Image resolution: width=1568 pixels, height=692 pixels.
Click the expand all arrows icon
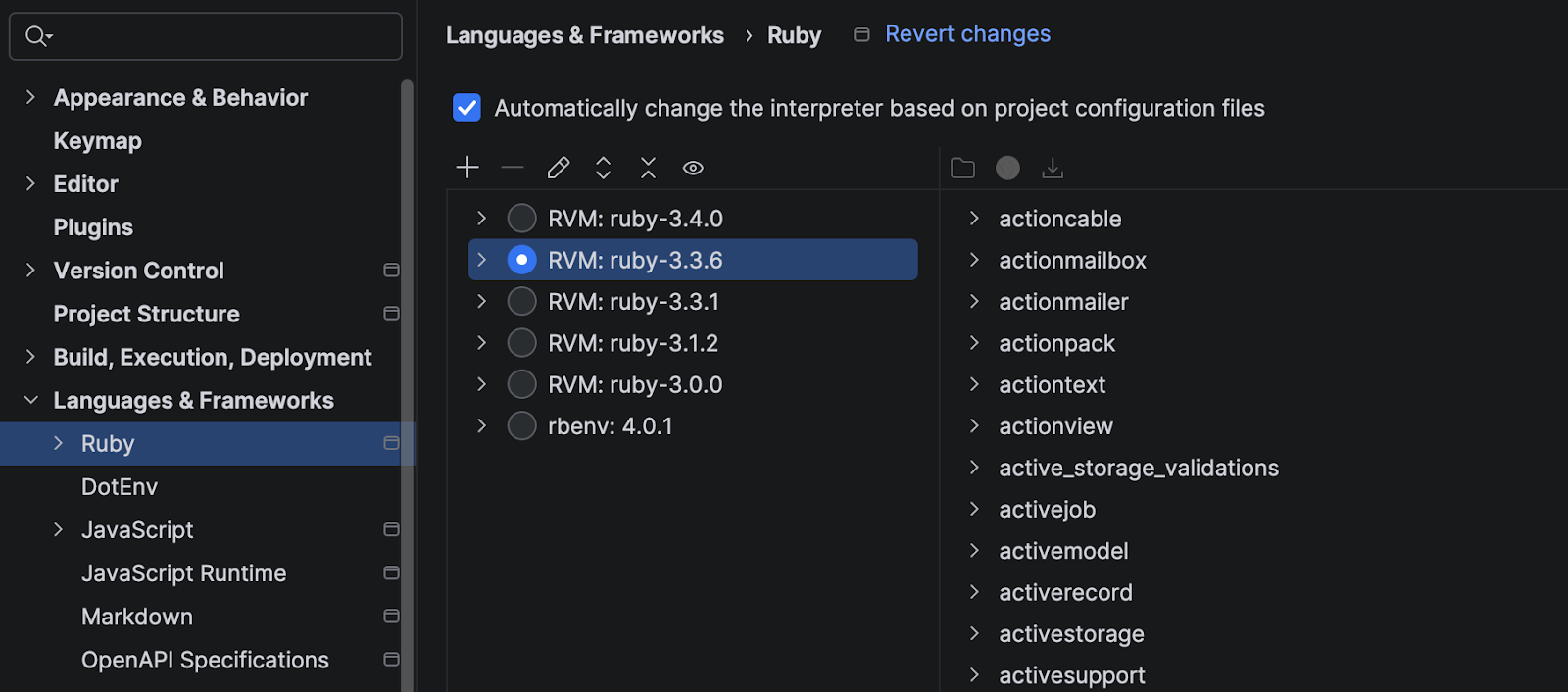[x=603, y=168]
